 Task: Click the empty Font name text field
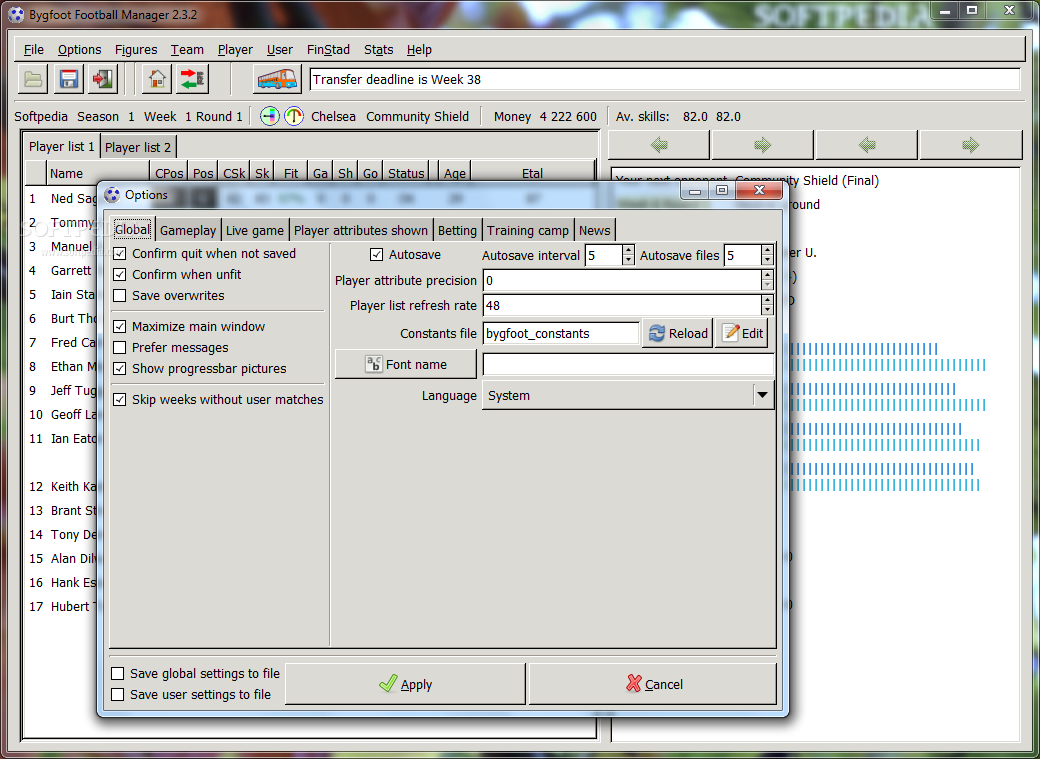628,364
